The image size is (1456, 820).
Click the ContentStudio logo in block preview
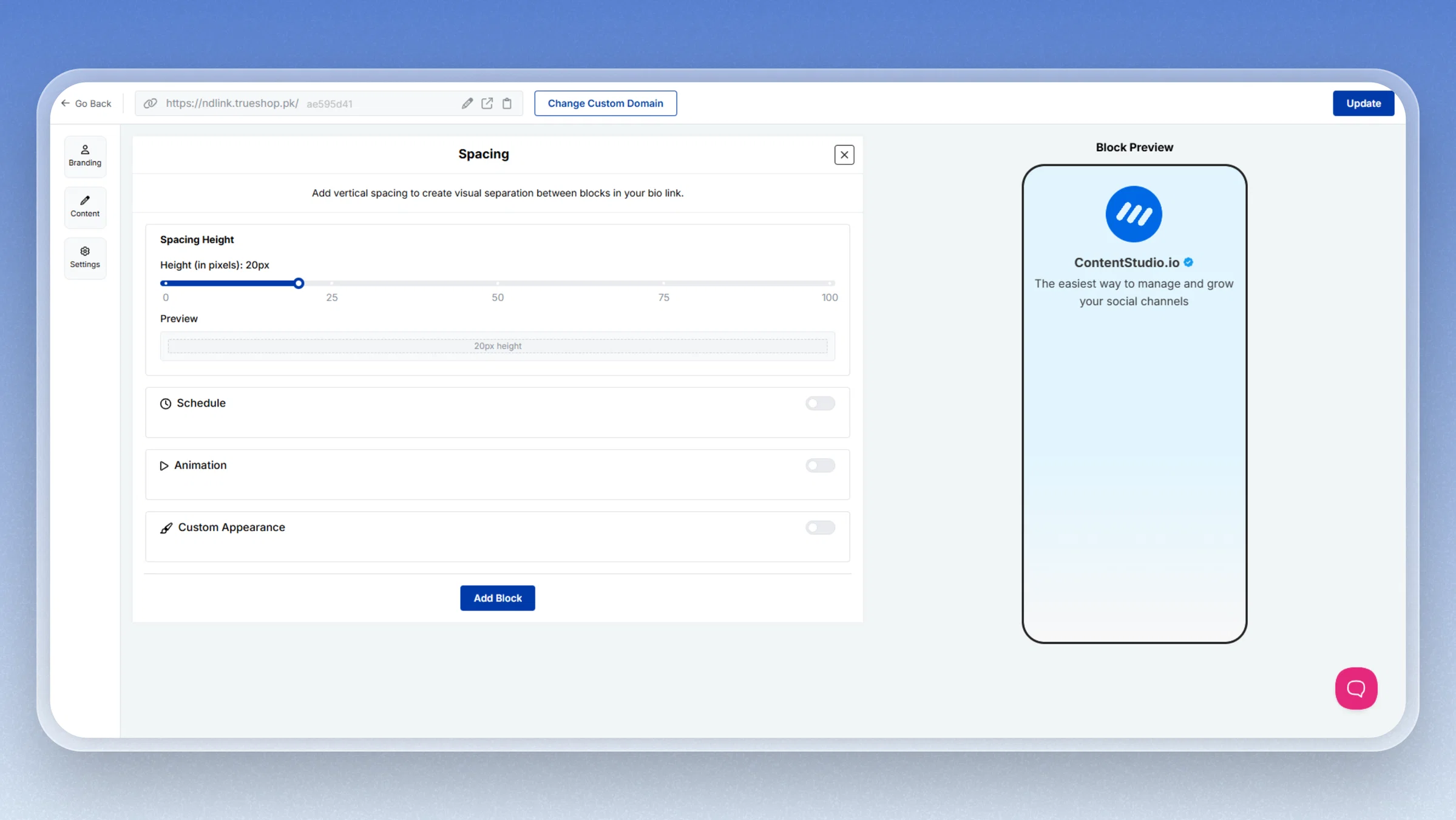[1133, 214]
